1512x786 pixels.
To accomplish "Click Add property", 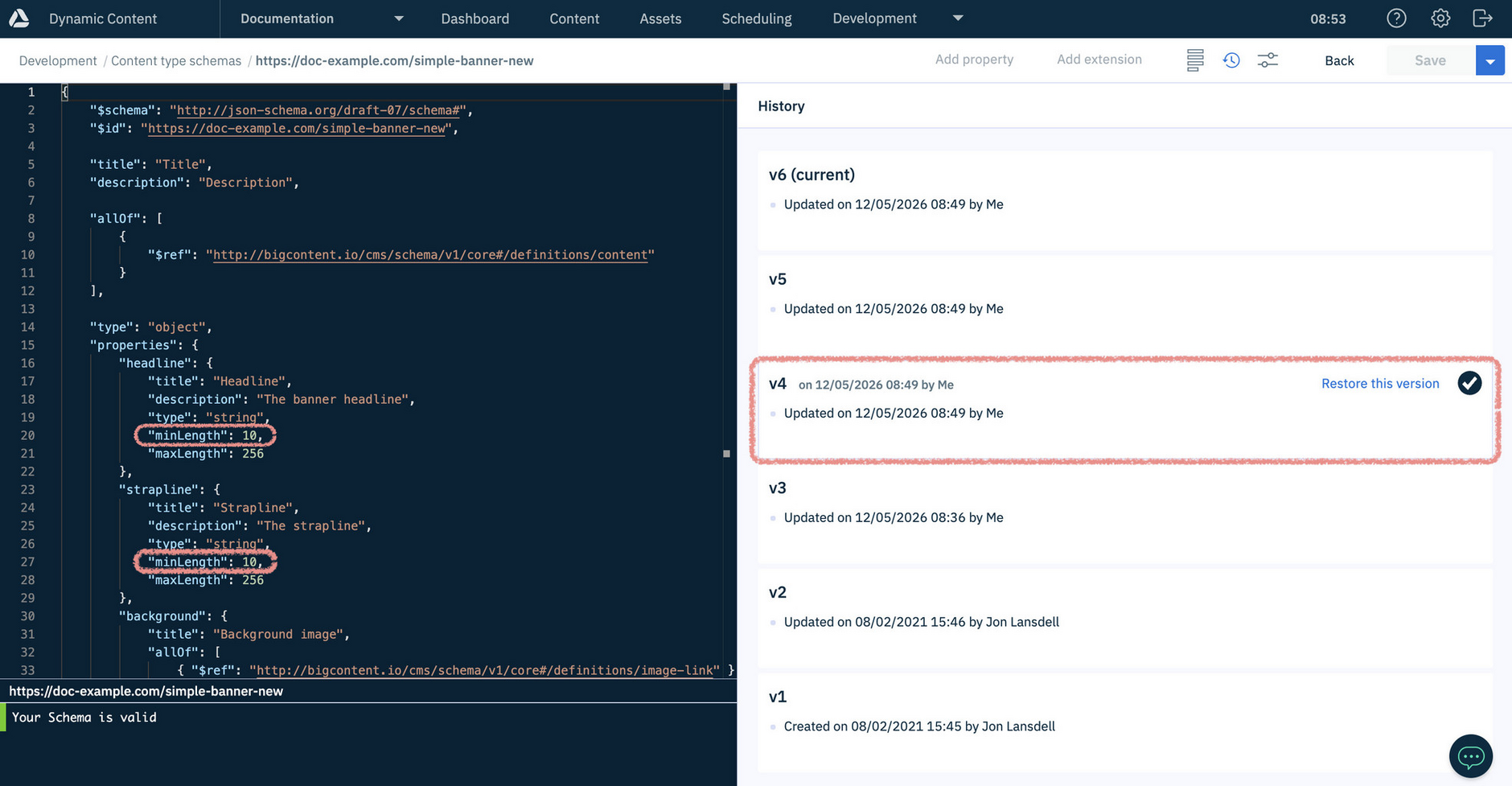I will (974, 60).
